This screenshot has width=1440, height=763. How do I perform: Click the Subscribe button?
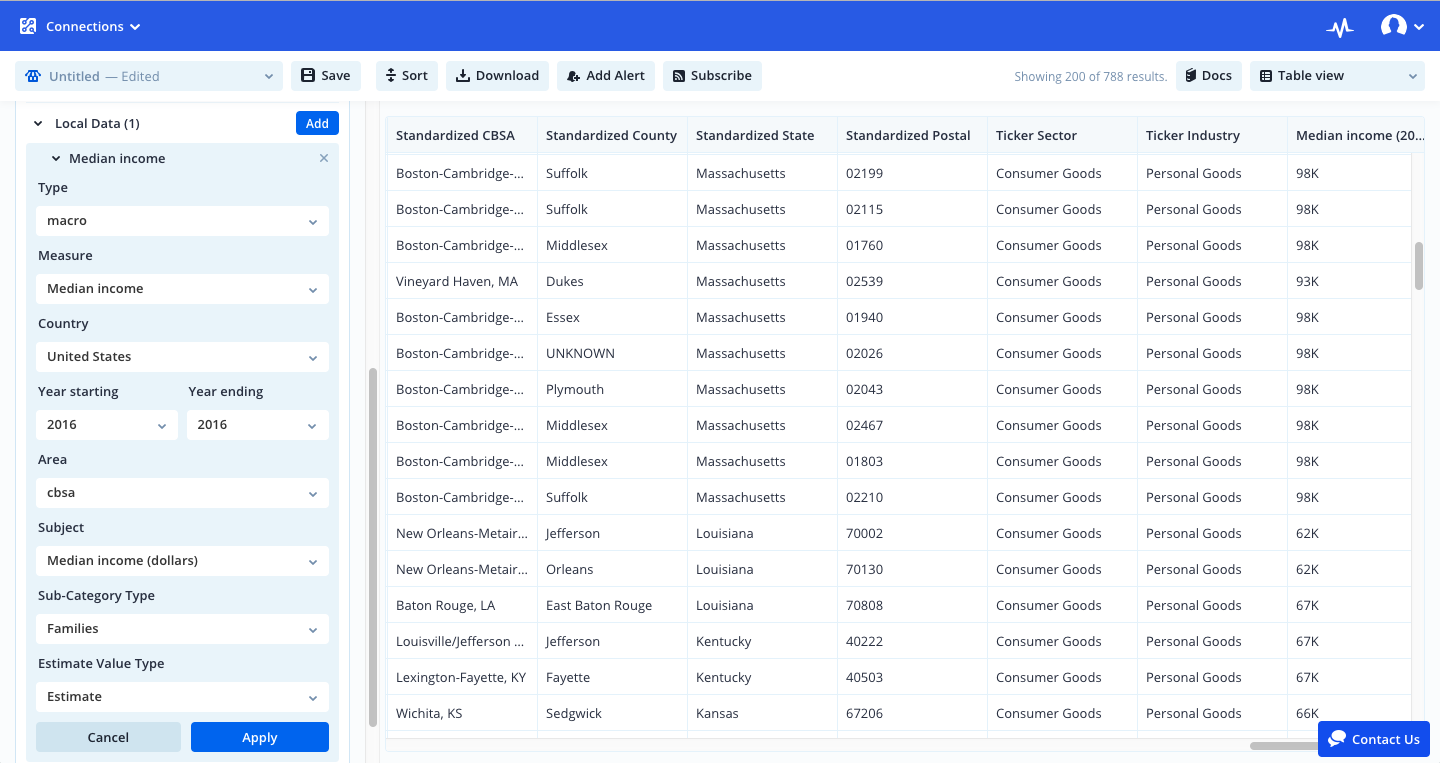click(x=712, y=76)
